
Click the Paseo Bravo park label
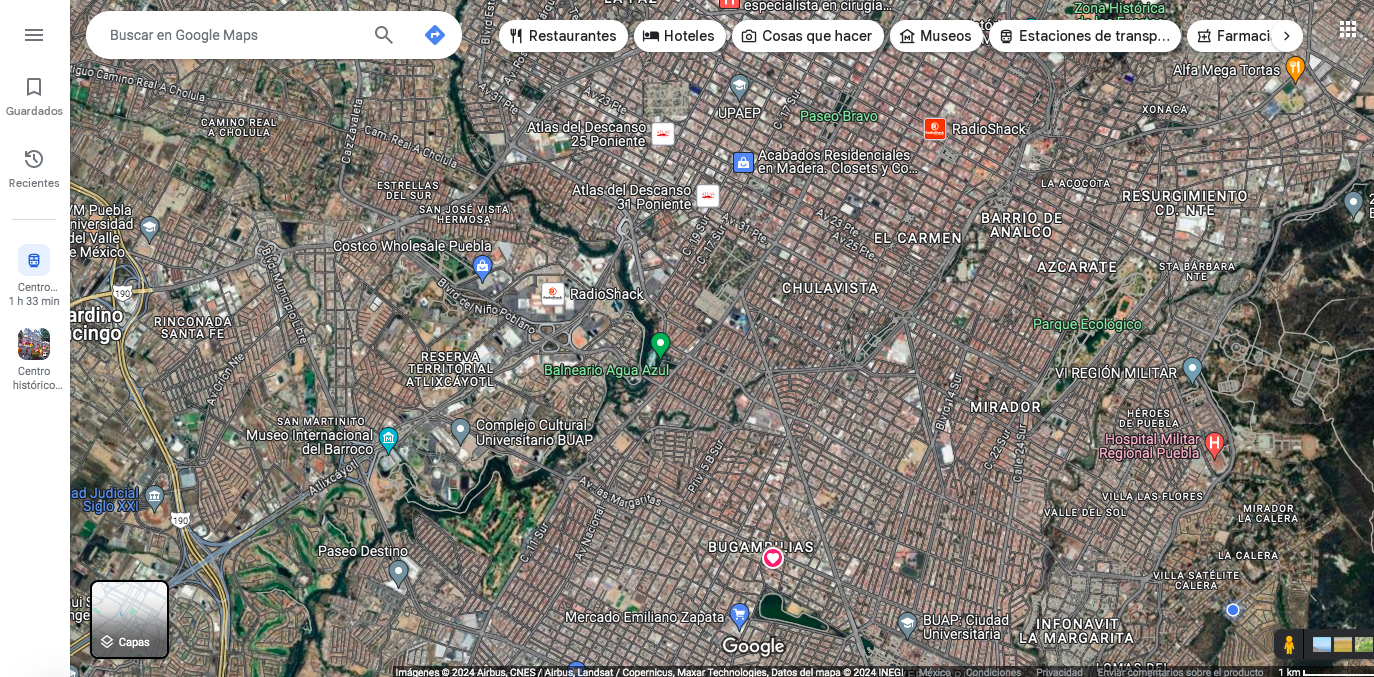tap(839, 116)
